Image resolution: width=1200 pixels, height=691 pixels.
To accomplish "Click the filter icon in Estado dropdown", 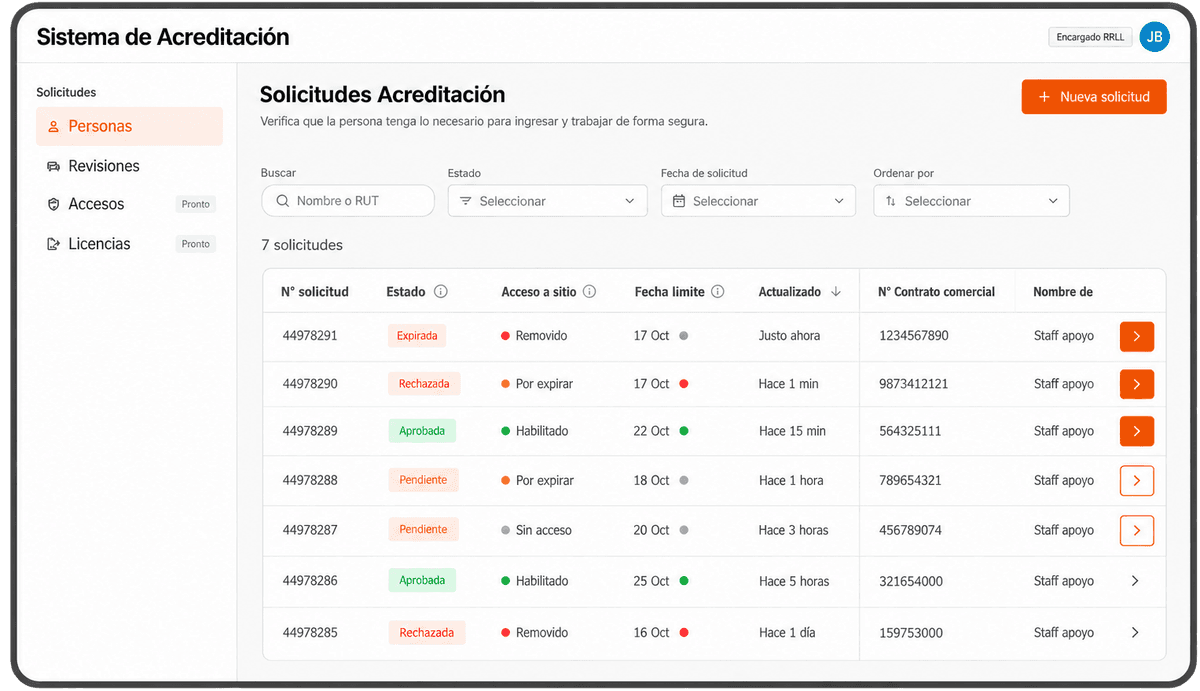I will click(466, 201).
